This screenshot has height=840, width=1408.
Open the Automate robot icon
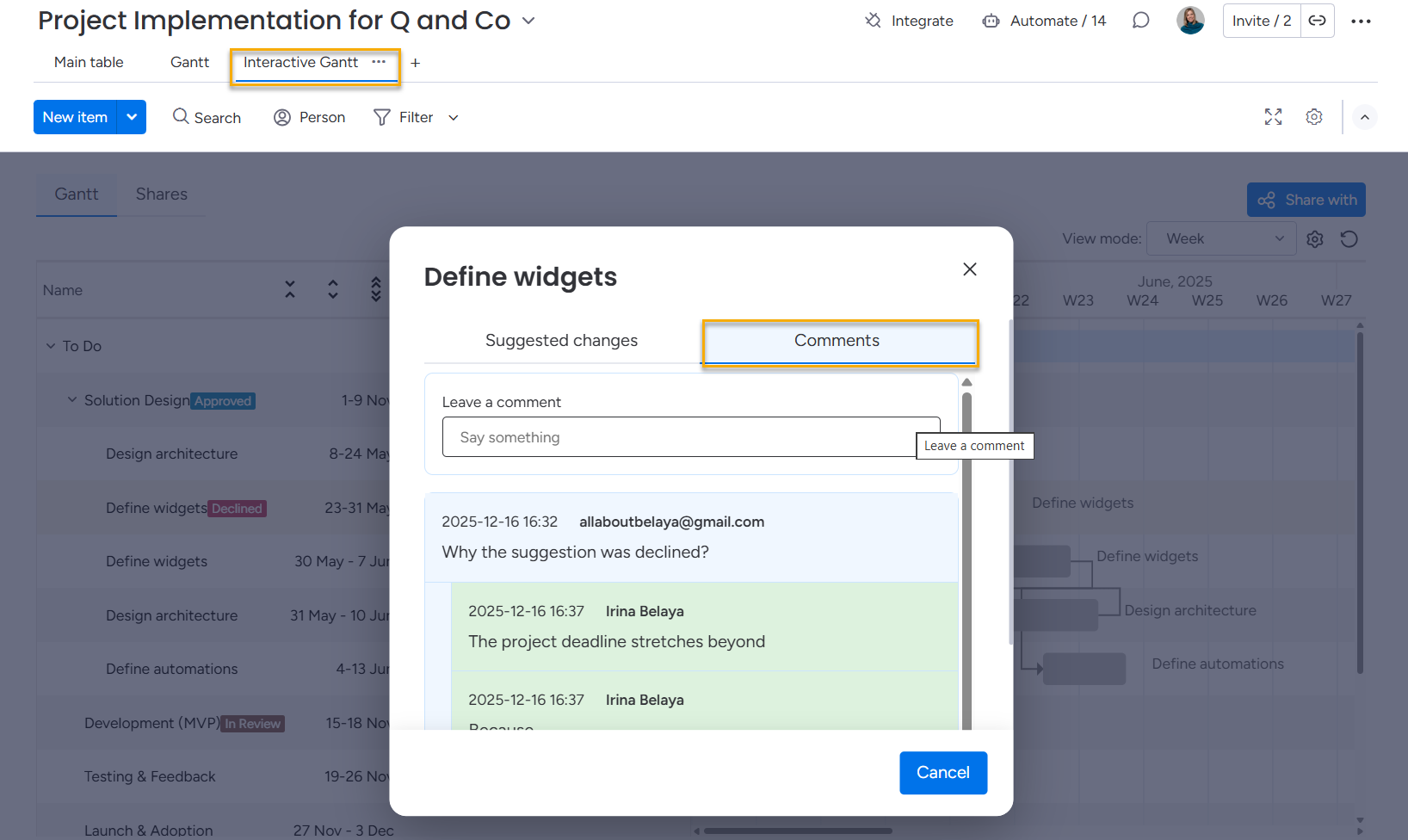pyautogui.click(x=991, y=21)
